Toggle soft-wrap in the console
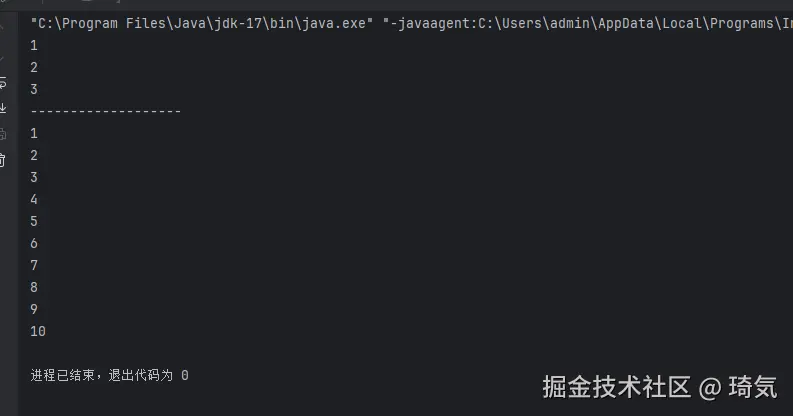The width and height of the screenshot is (793, 416). click(3, 82)
